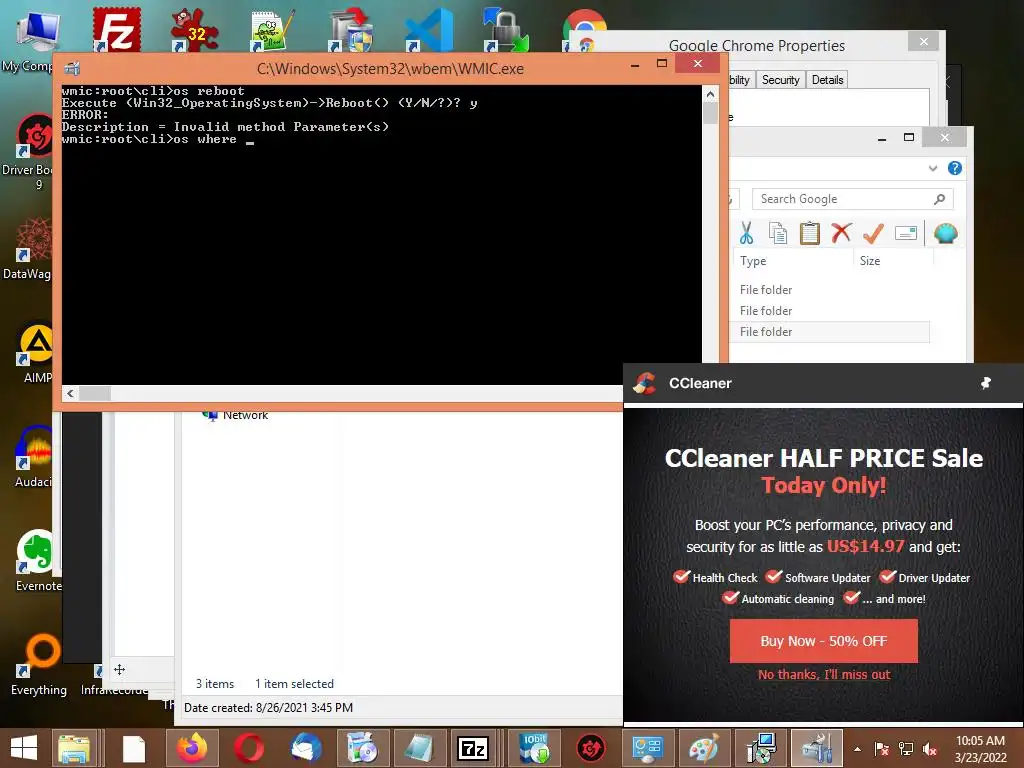Open the AIMP desktop shortcut
This screenshot has height=768, width=1024.
point(34,353)
